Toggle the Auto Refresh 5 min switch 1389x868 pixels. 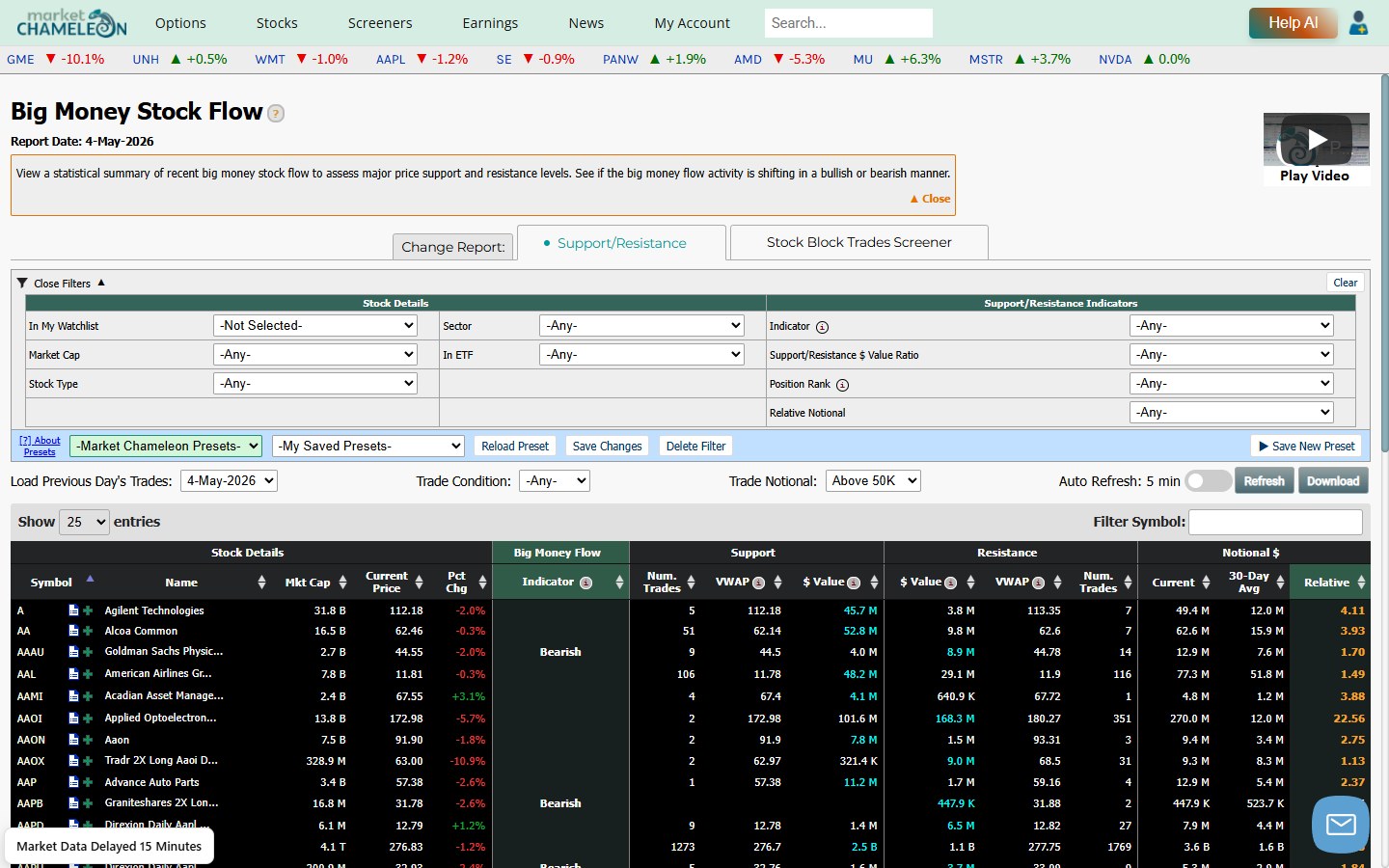[x=1208, y=481]
